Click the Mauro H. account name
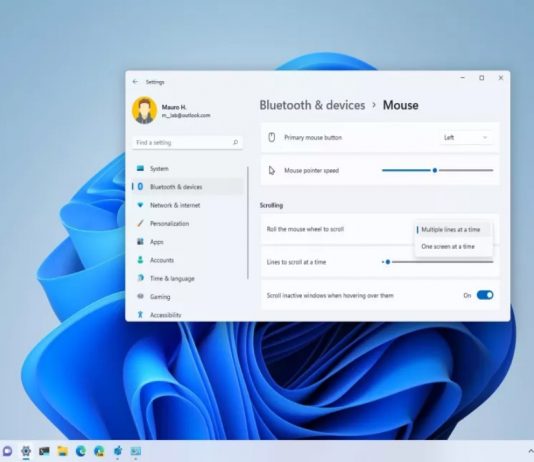Screen dimensions: 534x462 tap(174, 107)
